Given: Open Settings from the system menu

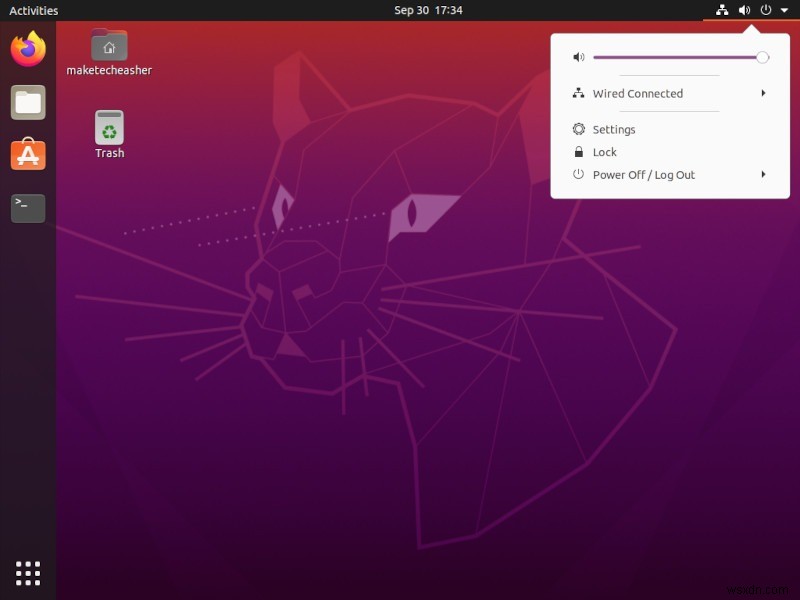Looking at the screenshot, I should click(614, 129).
